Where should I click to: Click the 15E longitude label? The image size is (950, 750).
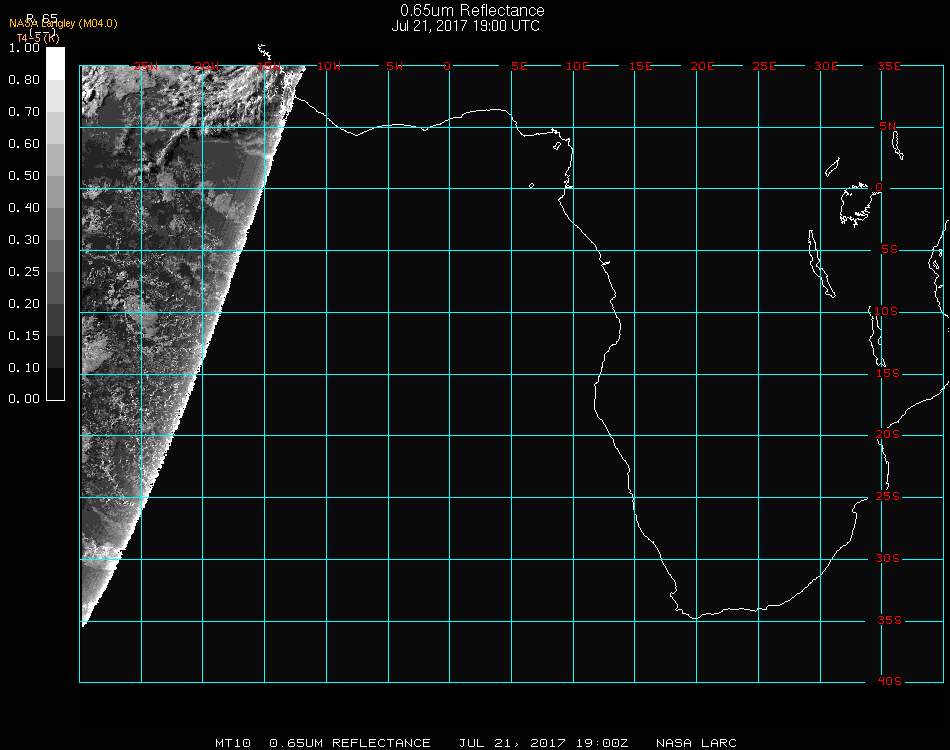click(640, 66)
